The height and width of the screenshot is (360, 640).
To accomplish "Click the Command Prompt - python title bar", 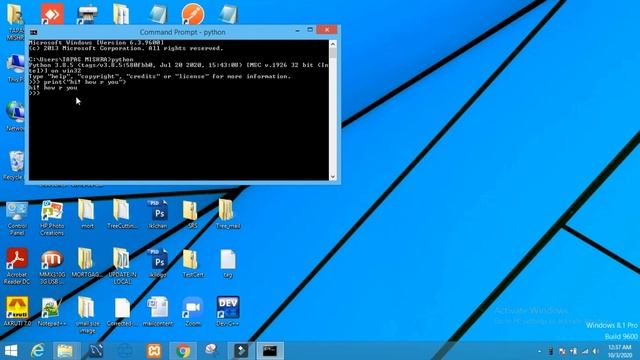I will click(x=182, y=32).
